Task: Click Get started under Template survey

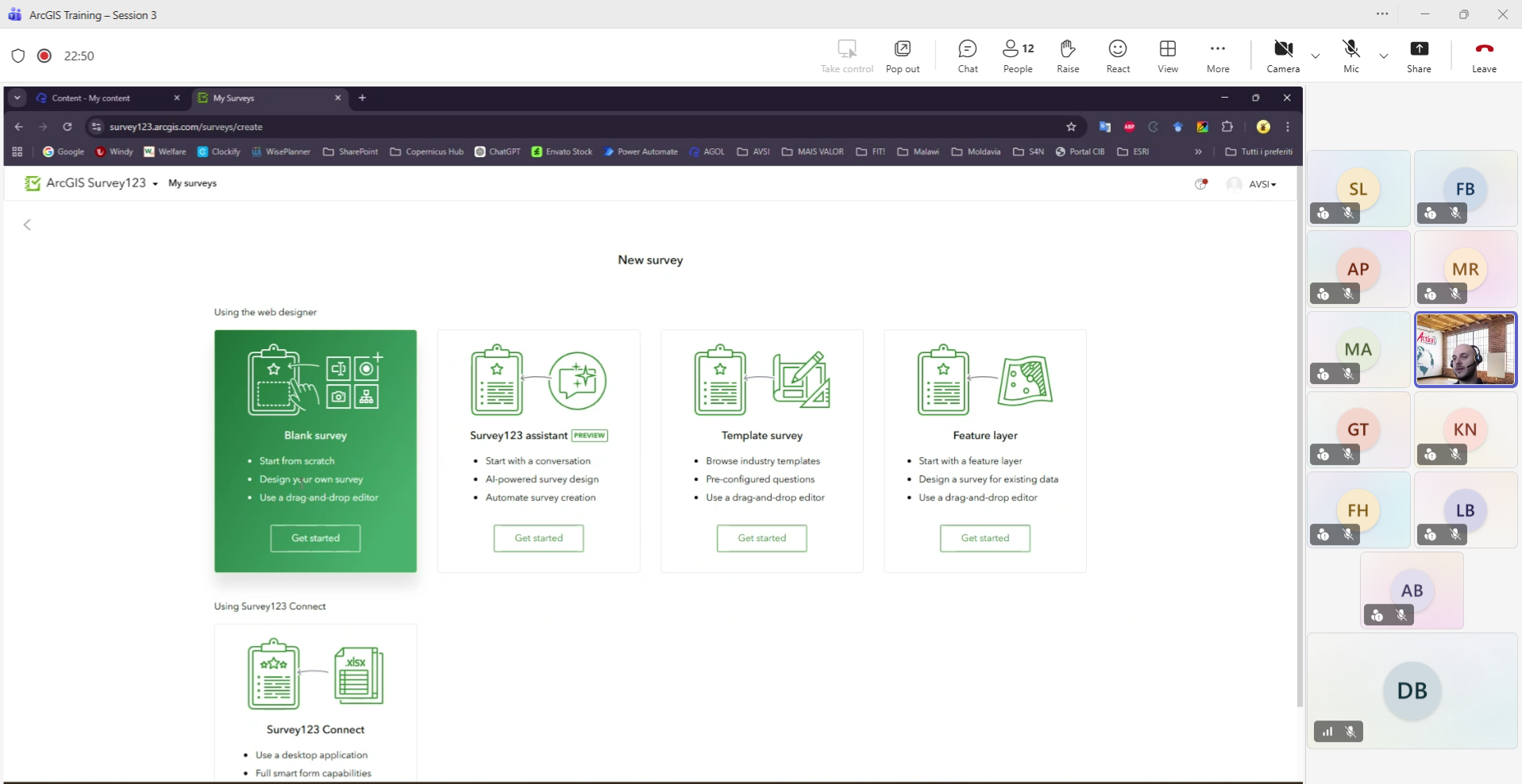Action: click(761, 538)
